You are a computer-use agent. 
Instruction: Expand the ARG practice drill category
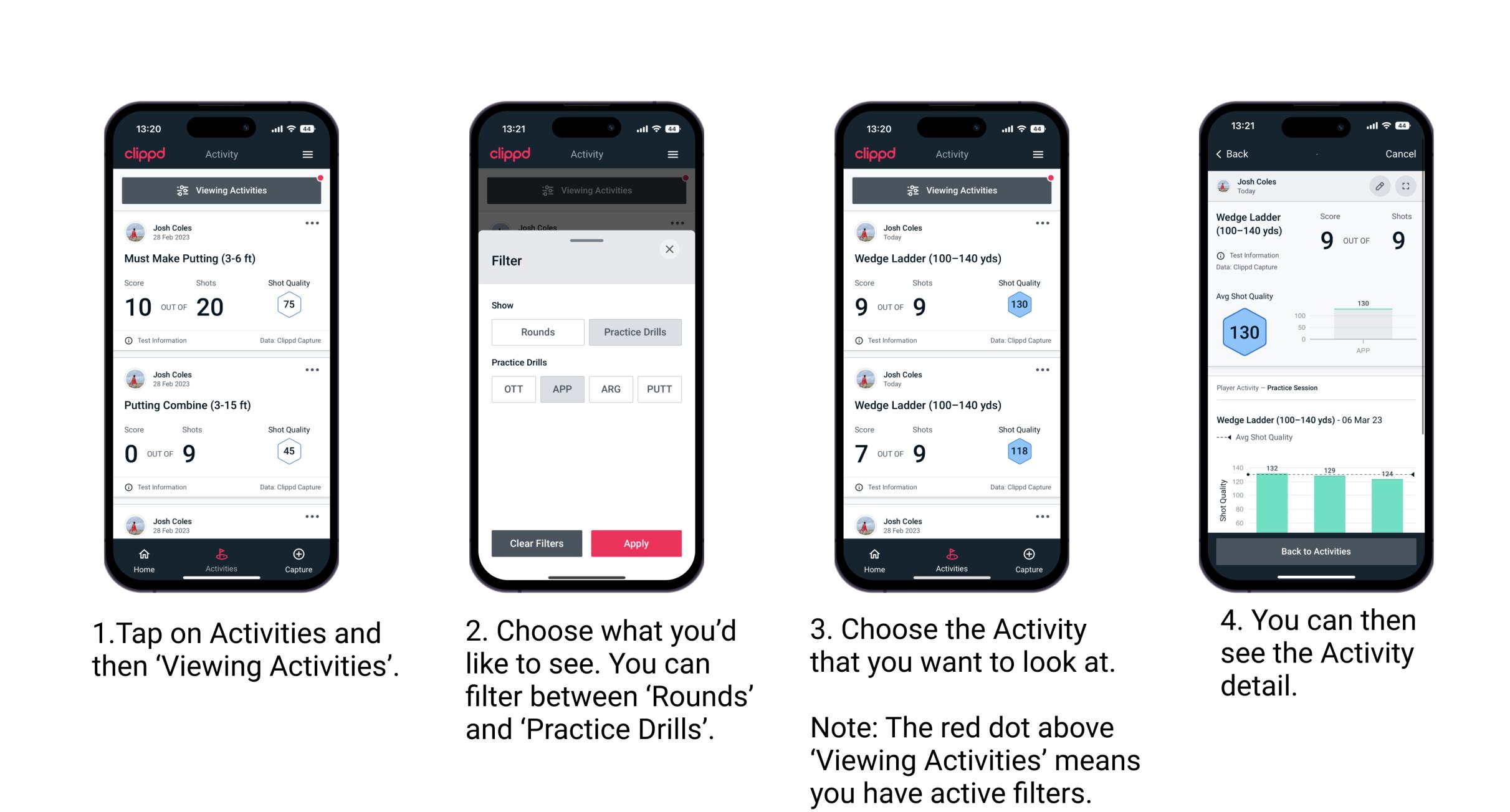point(608,389)
